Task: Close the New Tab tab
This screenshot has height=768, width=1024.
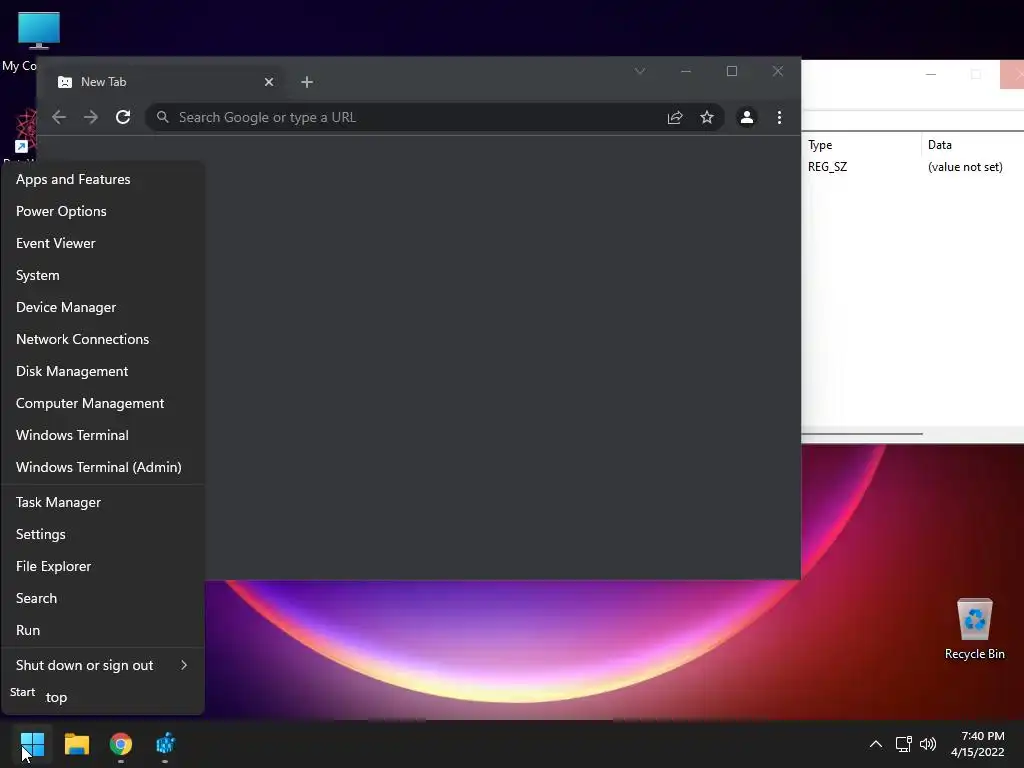Action: (x=268, y=82)
